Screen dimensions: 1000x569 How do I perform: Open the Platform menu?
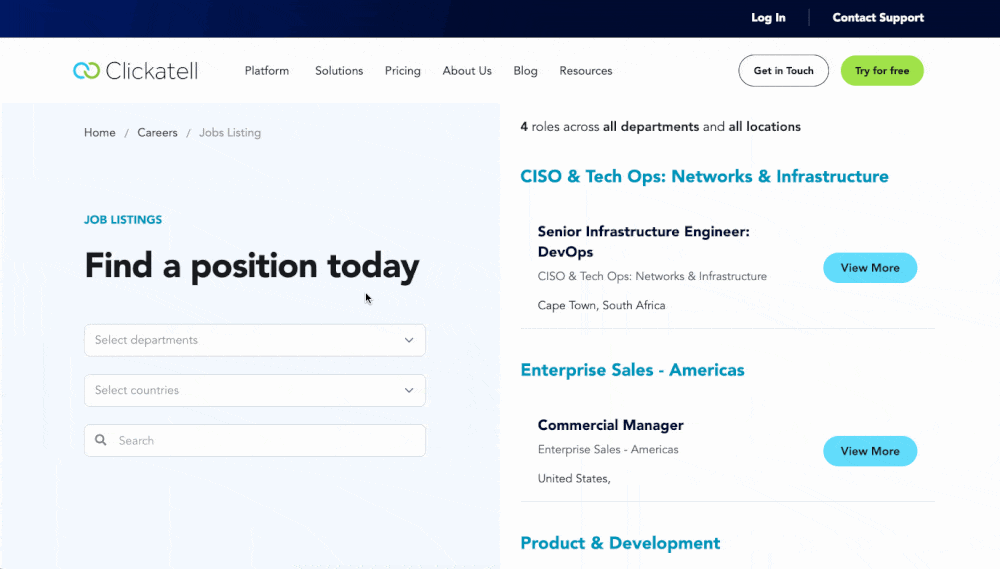pyautogui.click(x=267, y=71)
